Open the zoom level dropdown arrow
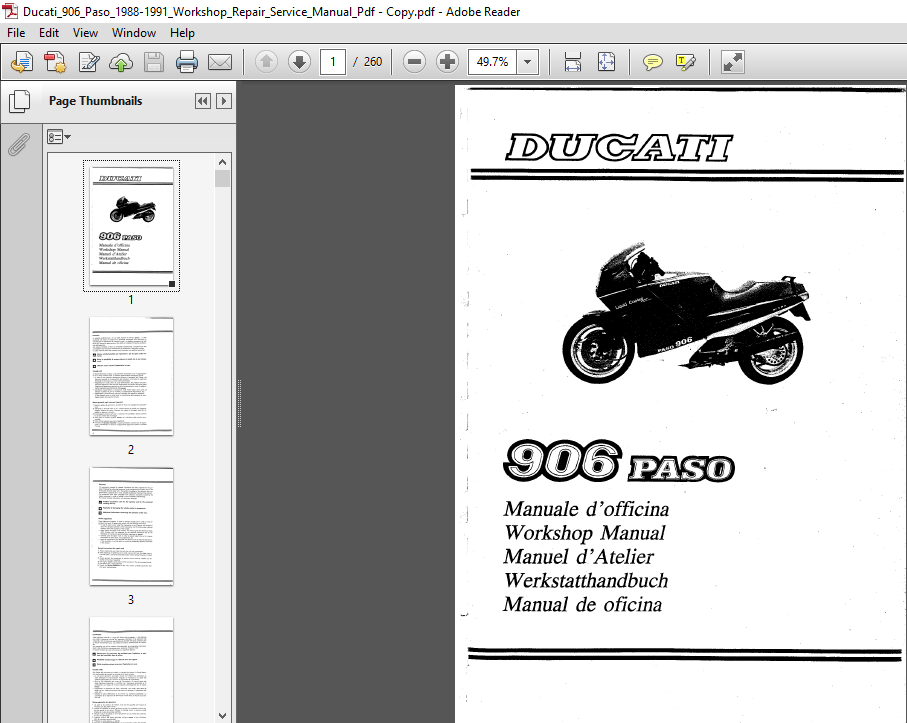The height and width of the screenshot is (723, 907). coord(528,62)
